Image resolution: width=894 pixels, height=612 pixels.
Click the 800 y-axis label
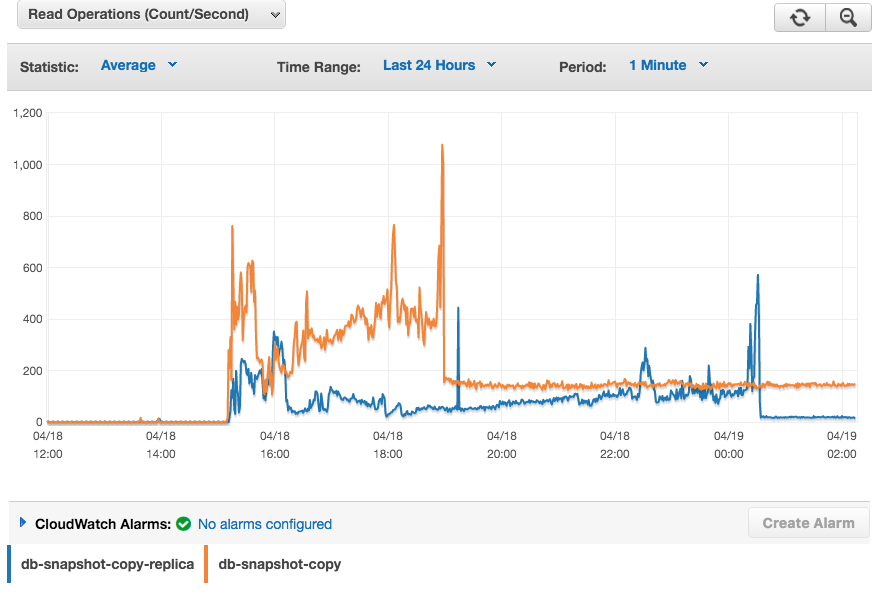coord(32,216)
